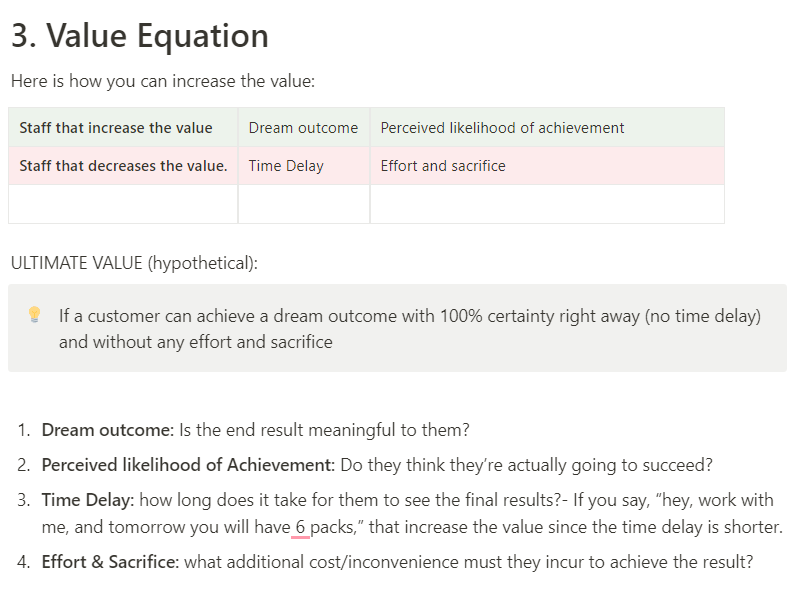Viewport: 805px width, 606px height.
Task: Click the '3. Value Equation' heading
Action: (140, 36)
